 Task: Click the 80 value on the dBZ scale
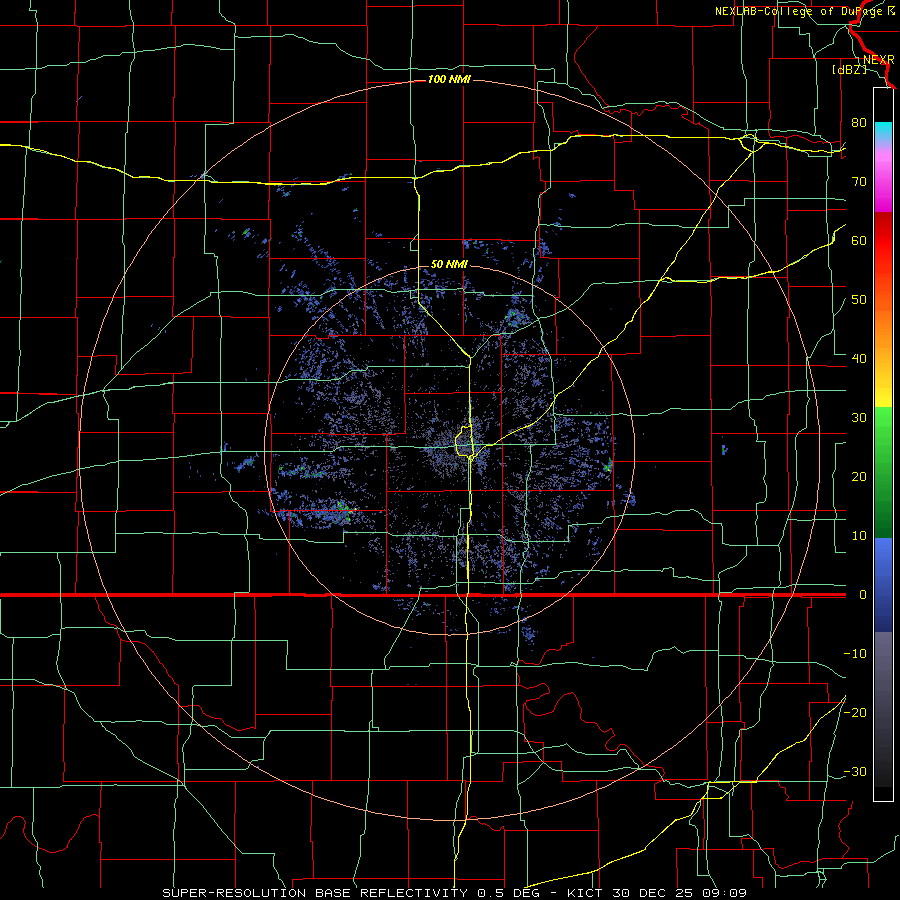coord(859,122)
